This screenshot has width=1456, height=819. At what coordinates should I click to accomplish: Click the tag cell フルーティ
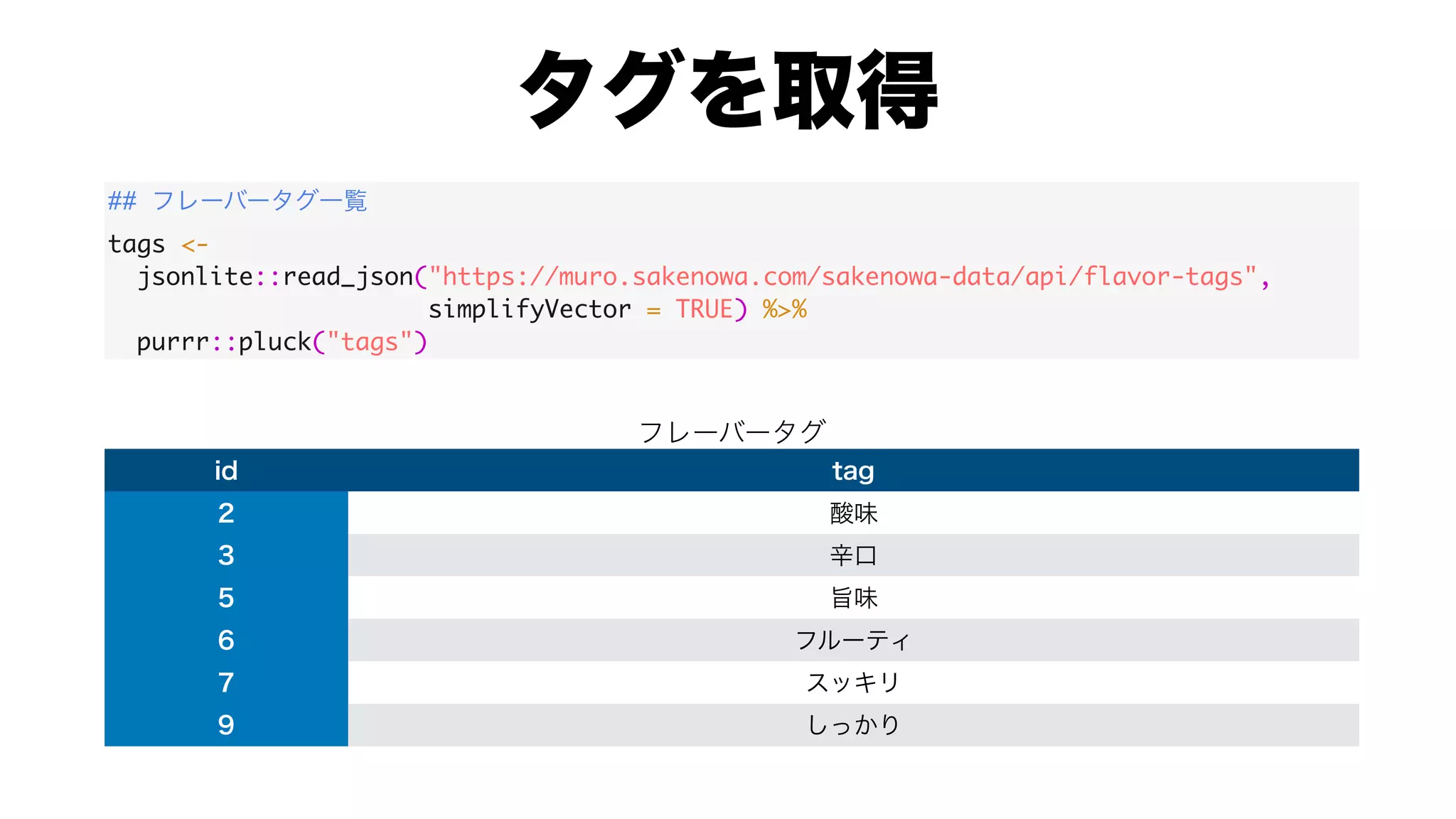[853, 640]
